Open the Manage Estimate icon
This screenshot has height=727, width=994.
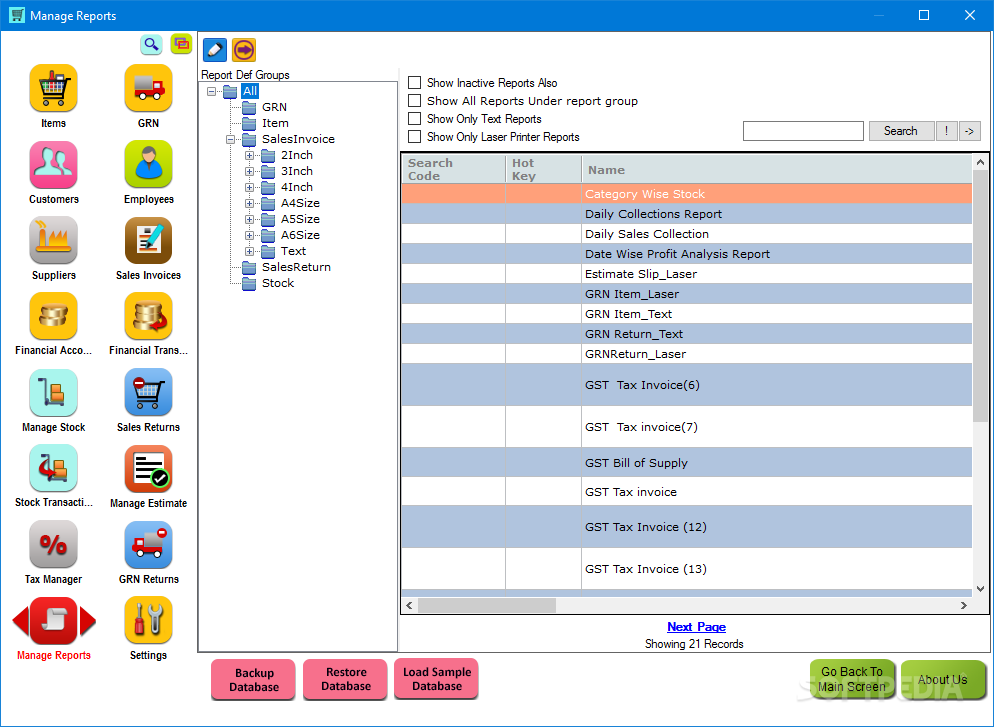click(148, 468)
